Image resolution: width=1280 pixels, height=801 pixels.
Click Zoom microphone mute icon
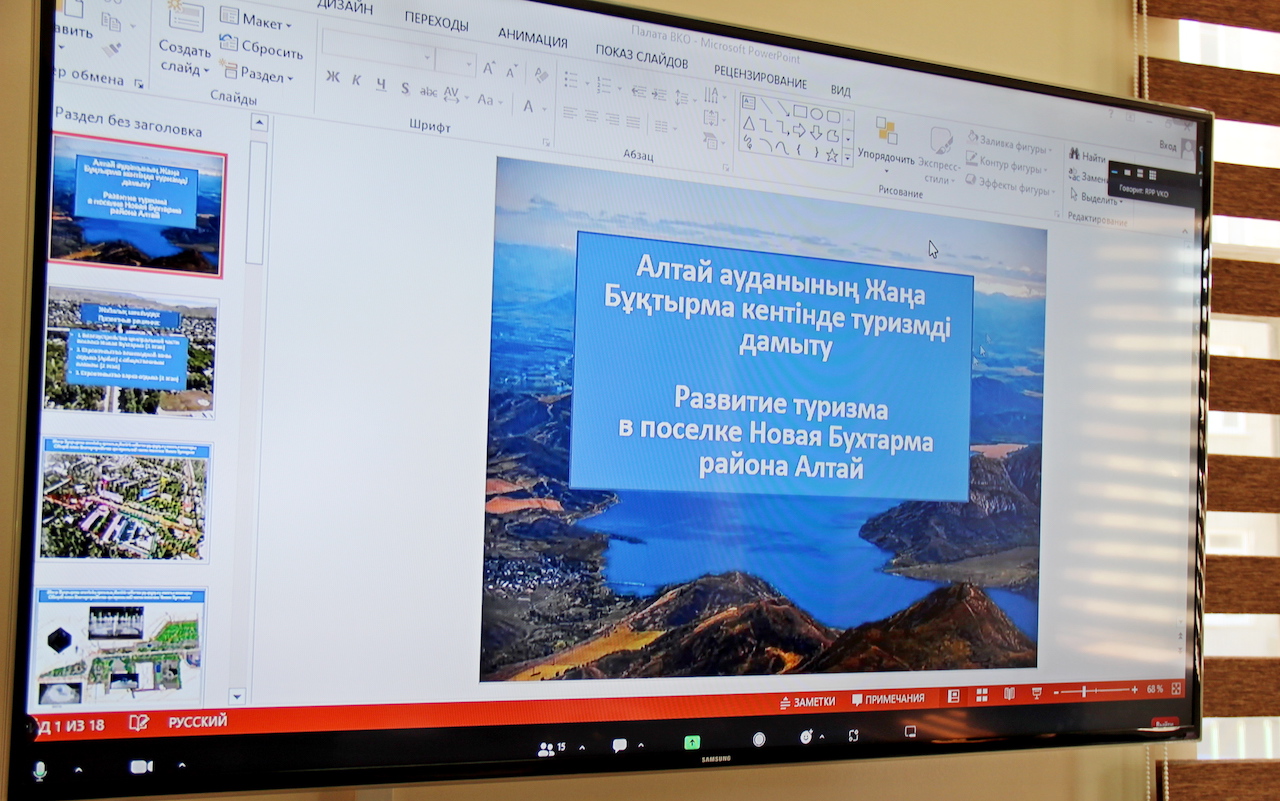pyautogui.click(x=40, y=770)
